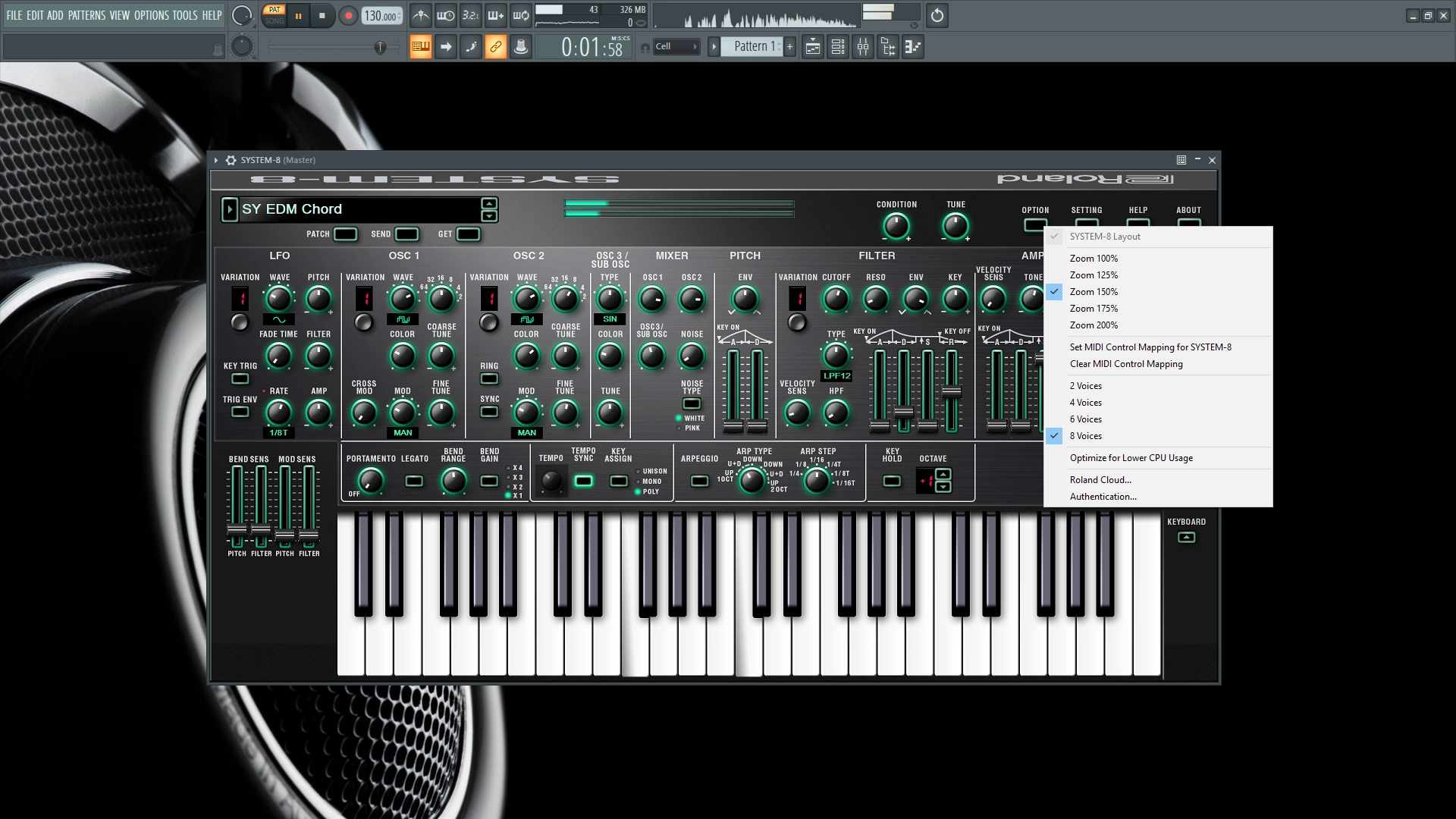
Task: Toggle OSC 2 SYNC button
Action: pos(489,412)
